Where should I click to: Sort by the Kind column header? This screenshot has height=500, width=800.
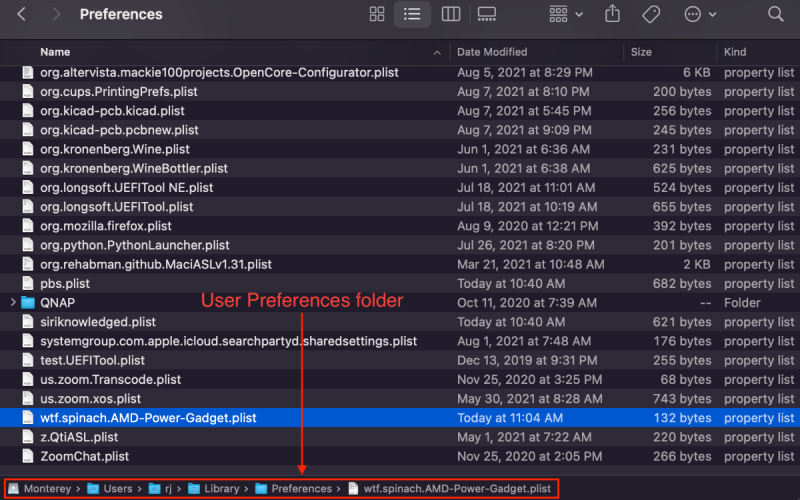735,52
